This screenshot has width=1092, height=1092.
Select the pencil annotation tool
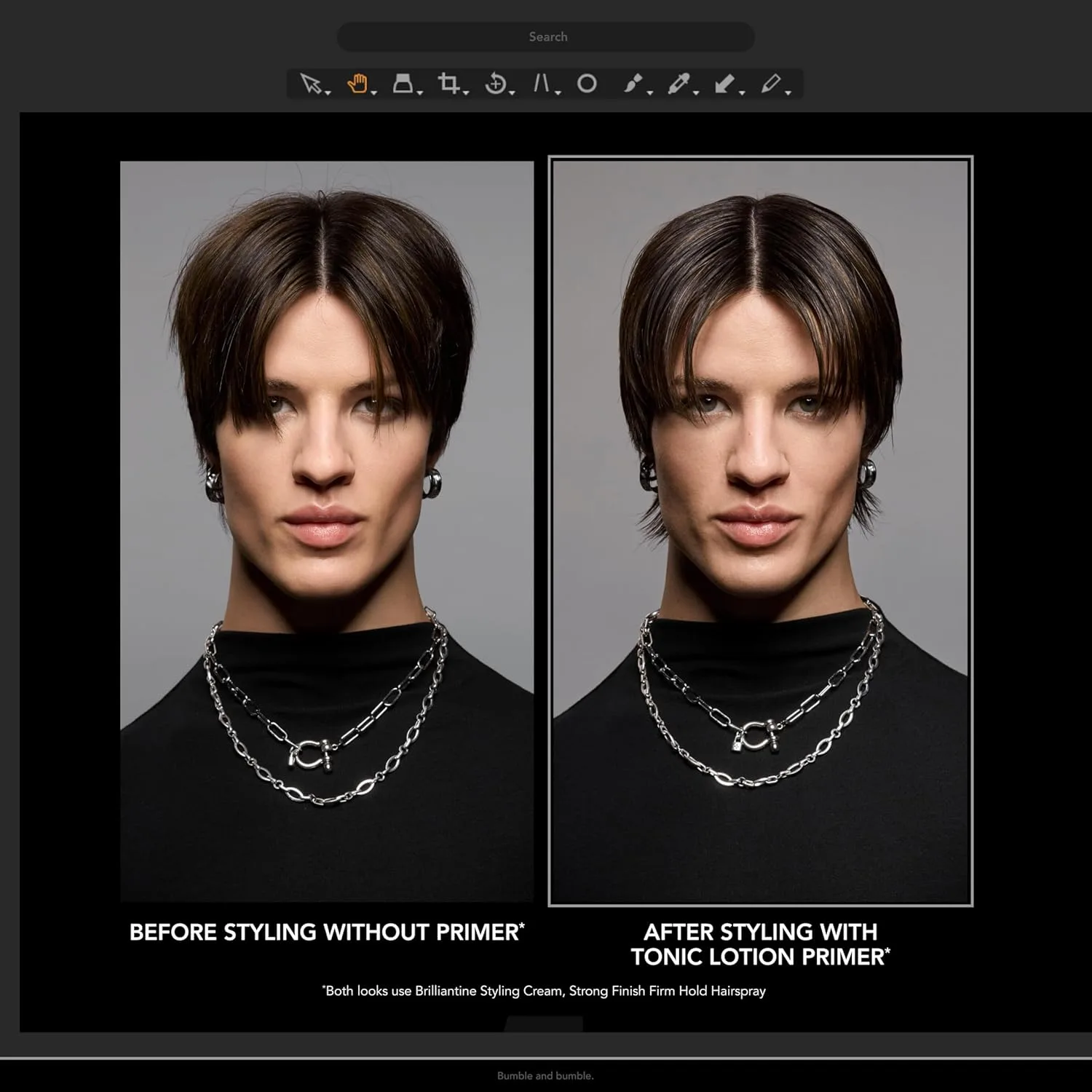tap(770, 84)
